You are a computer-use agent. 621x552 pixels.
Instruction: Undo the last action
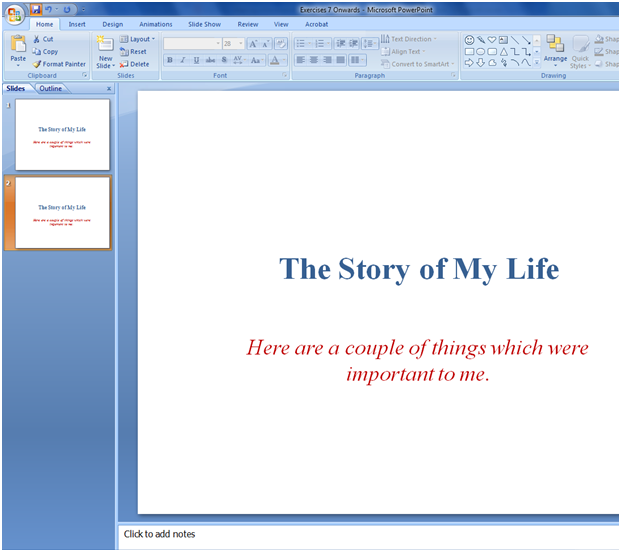coord(48,9)
